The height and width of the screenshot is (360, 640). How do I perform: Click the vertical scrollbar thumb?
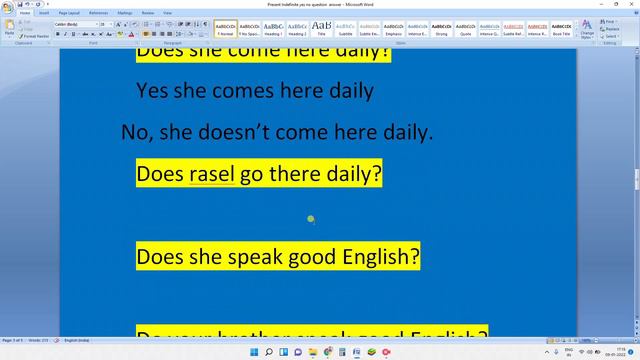coord(636,180)
